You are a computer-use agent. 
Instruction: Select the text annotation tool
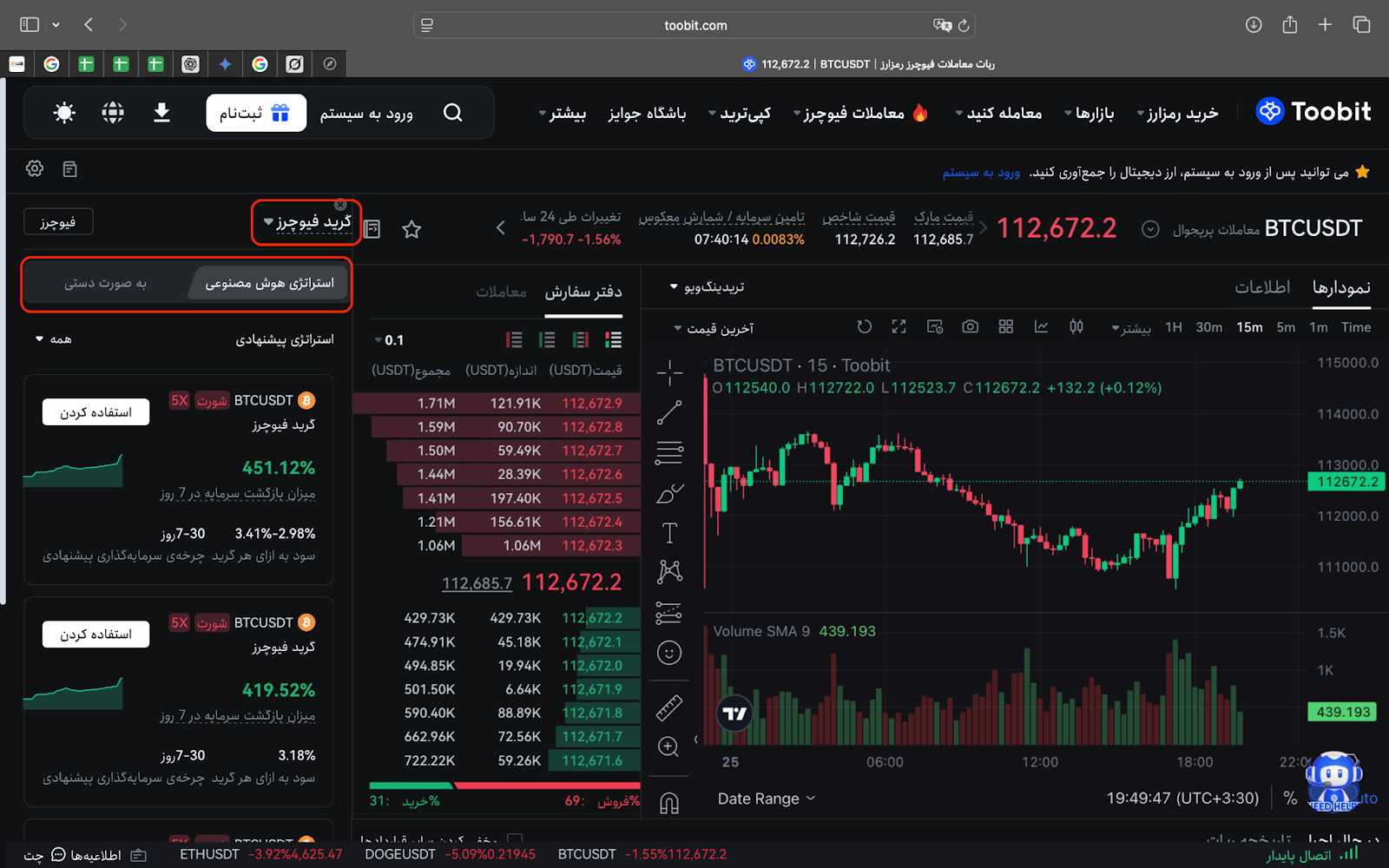coord(669,532)
